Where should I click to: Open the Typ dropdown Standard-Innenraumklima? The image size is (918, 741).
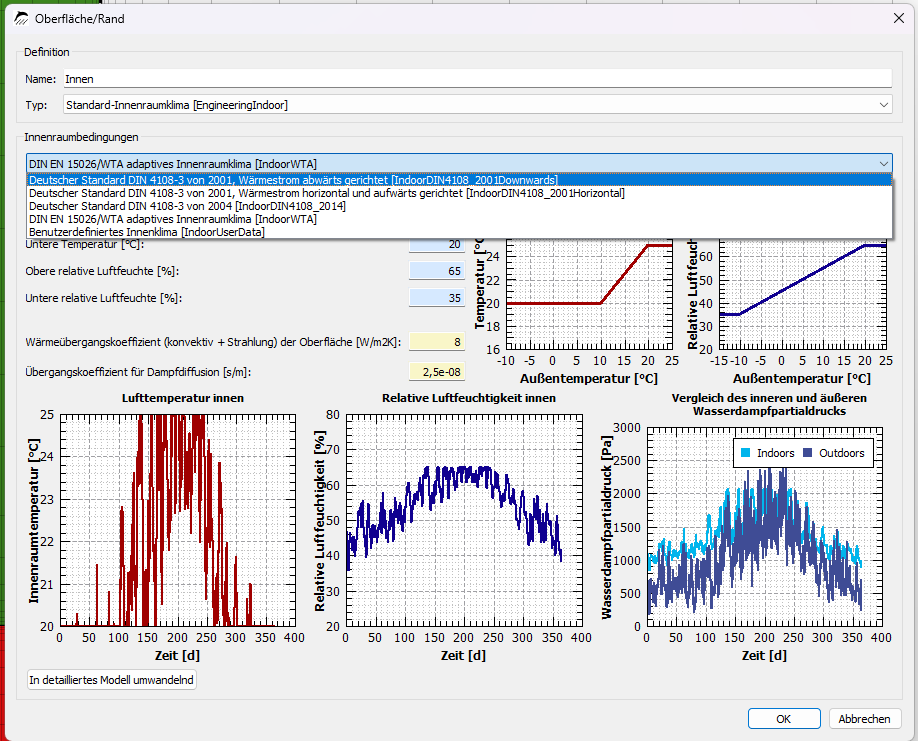click(477, 105)
